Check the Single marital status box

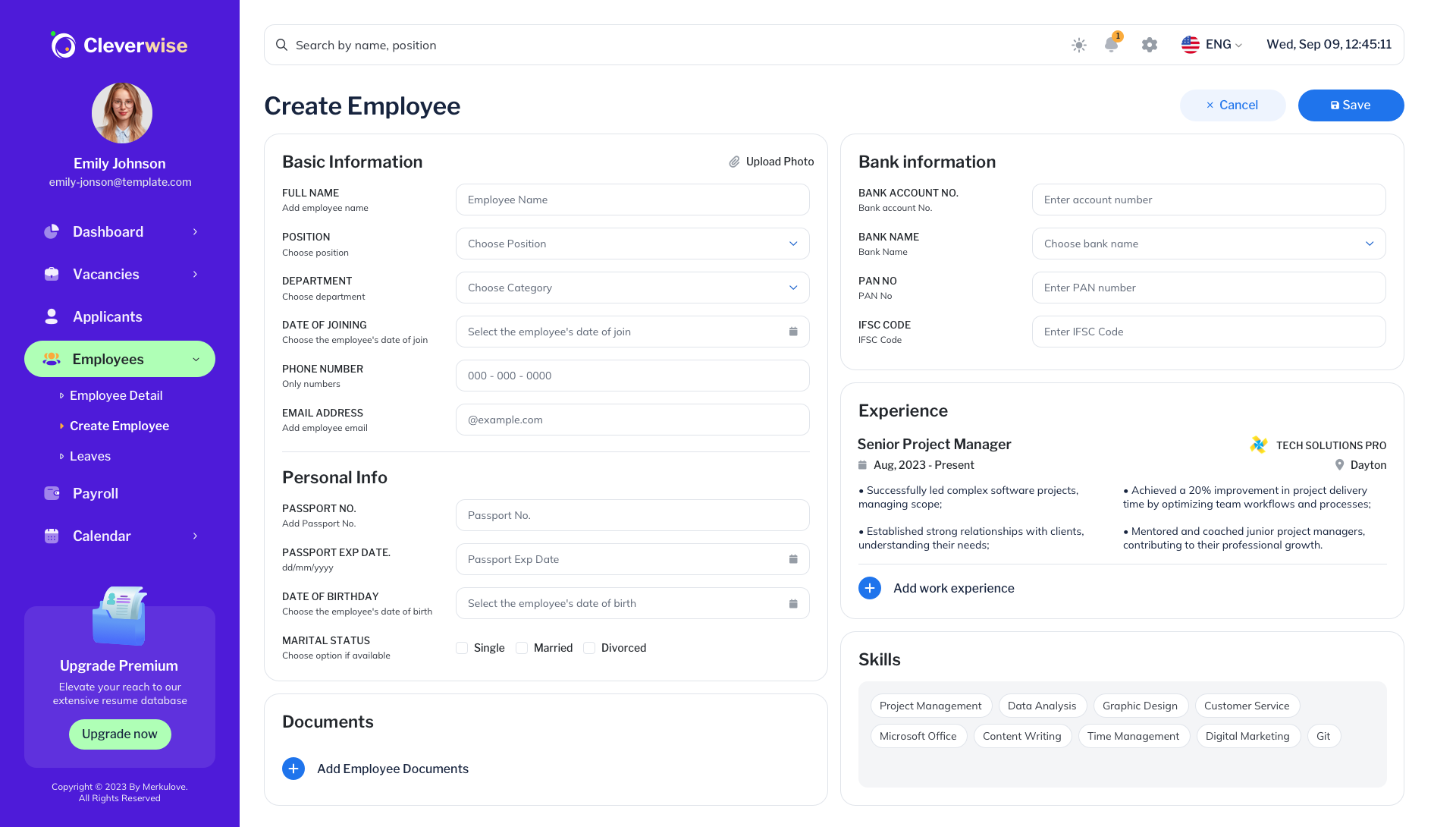tap(461, 647)
